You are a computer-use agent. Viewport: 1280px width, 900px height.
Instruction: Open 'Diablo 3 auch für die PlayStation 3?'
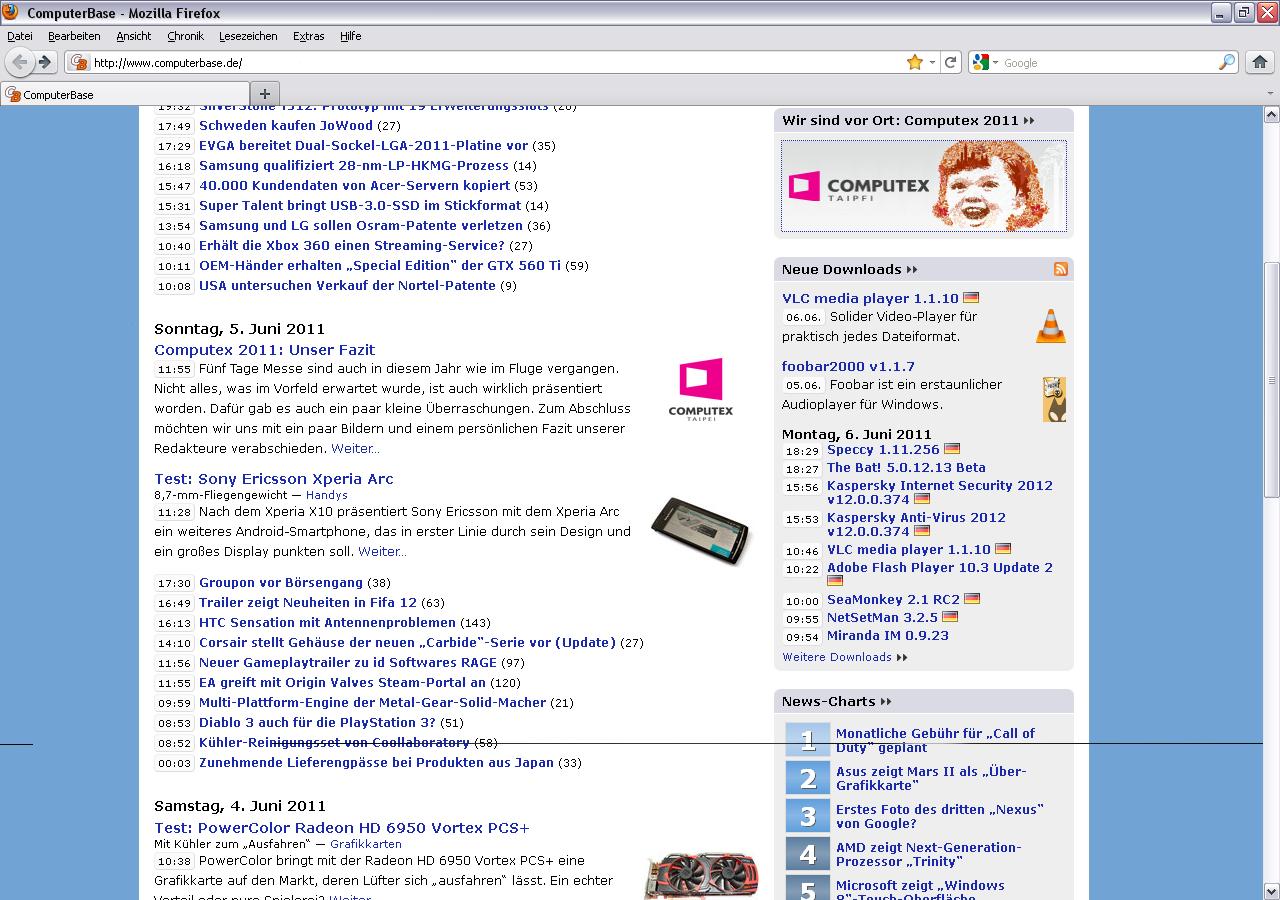coord(317,723)
